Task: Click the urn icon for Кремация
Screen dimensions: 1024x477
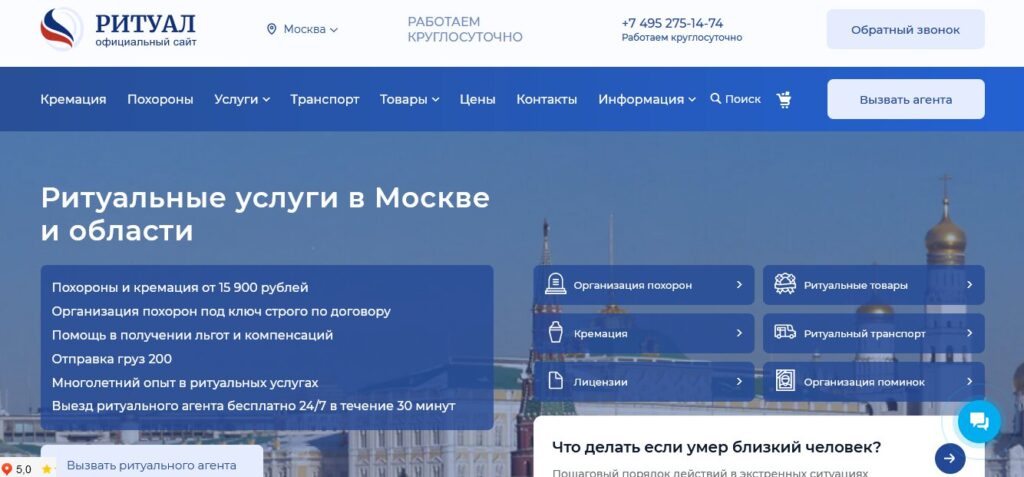Action: [555, 333]
